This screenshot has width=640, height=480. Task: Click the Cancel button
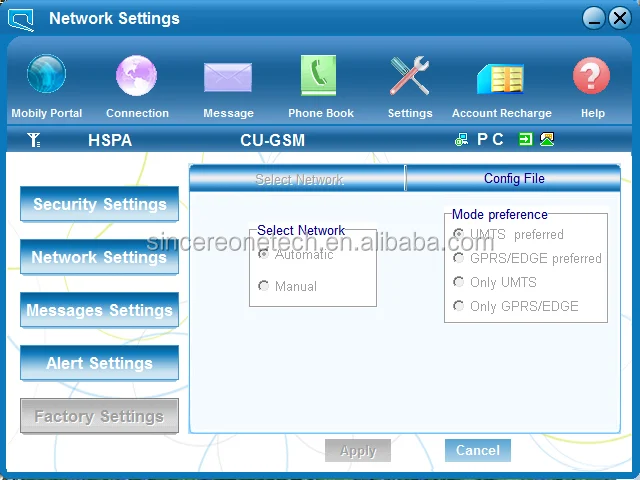pyautogui.click(x=478, y=450)
